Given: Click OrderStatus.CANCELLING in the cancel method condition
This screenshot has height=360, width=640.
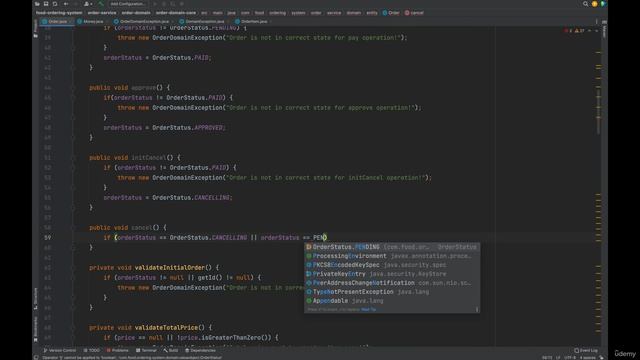Looking at the screenshot, I should tap(208, 238).
